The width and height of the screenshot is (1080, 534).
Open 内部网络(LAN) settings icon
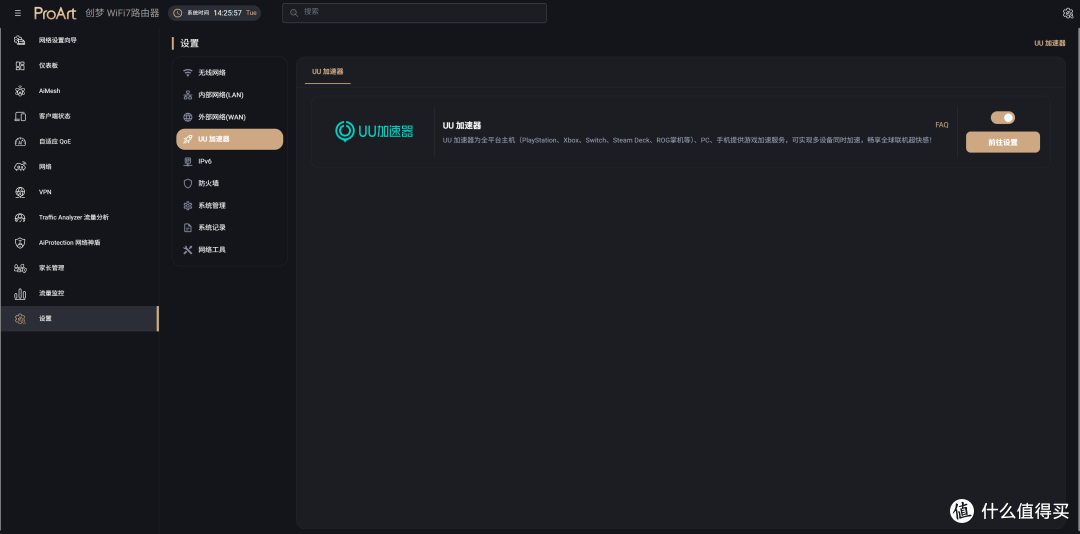click(187, 95)
